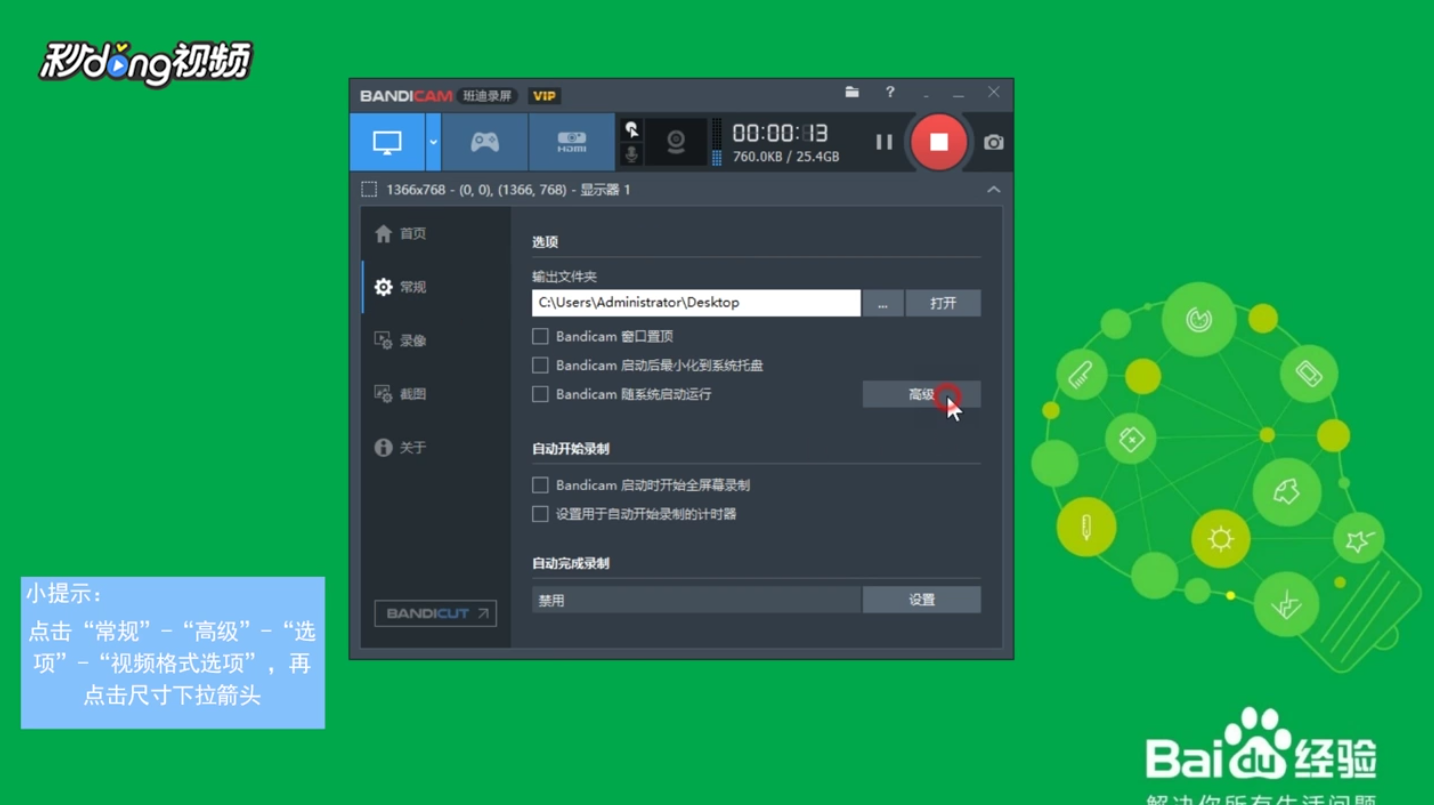Pause the recording
Screen dimensions: 1434x805
pos(884,142)
